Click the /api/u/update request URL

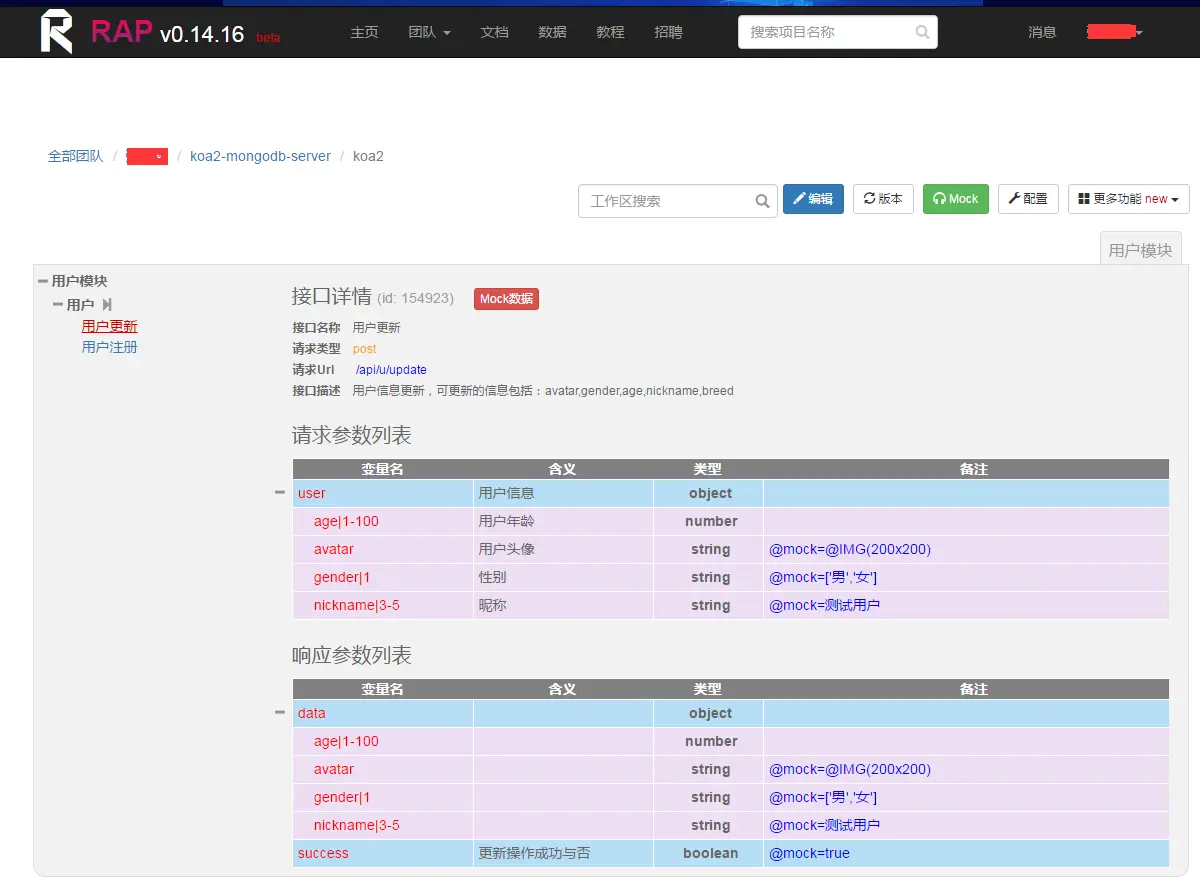click(x=391, y=370)
